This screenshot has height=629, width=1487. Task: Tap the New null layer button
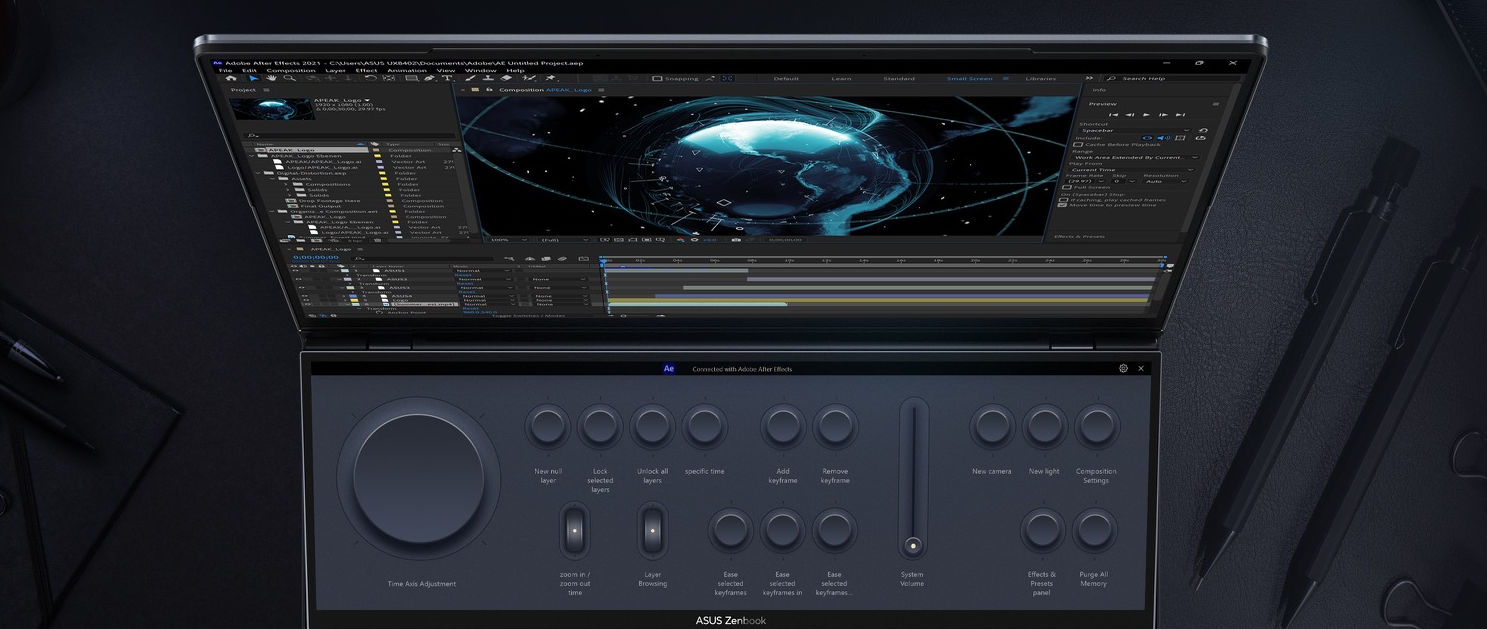click(x=548, y=427)
